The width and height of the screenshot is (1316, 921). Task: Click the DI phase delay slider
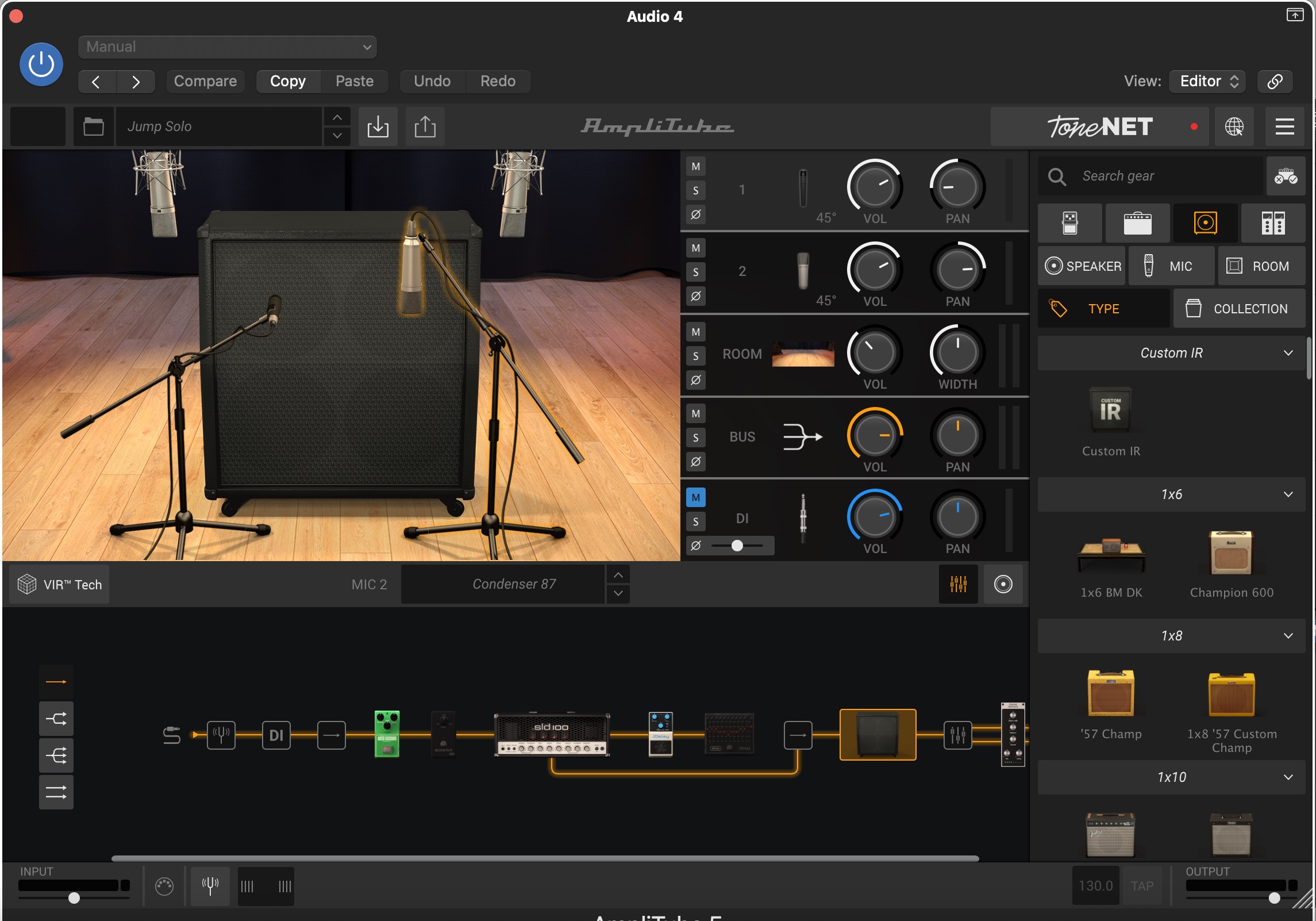[x=738, y=546]
